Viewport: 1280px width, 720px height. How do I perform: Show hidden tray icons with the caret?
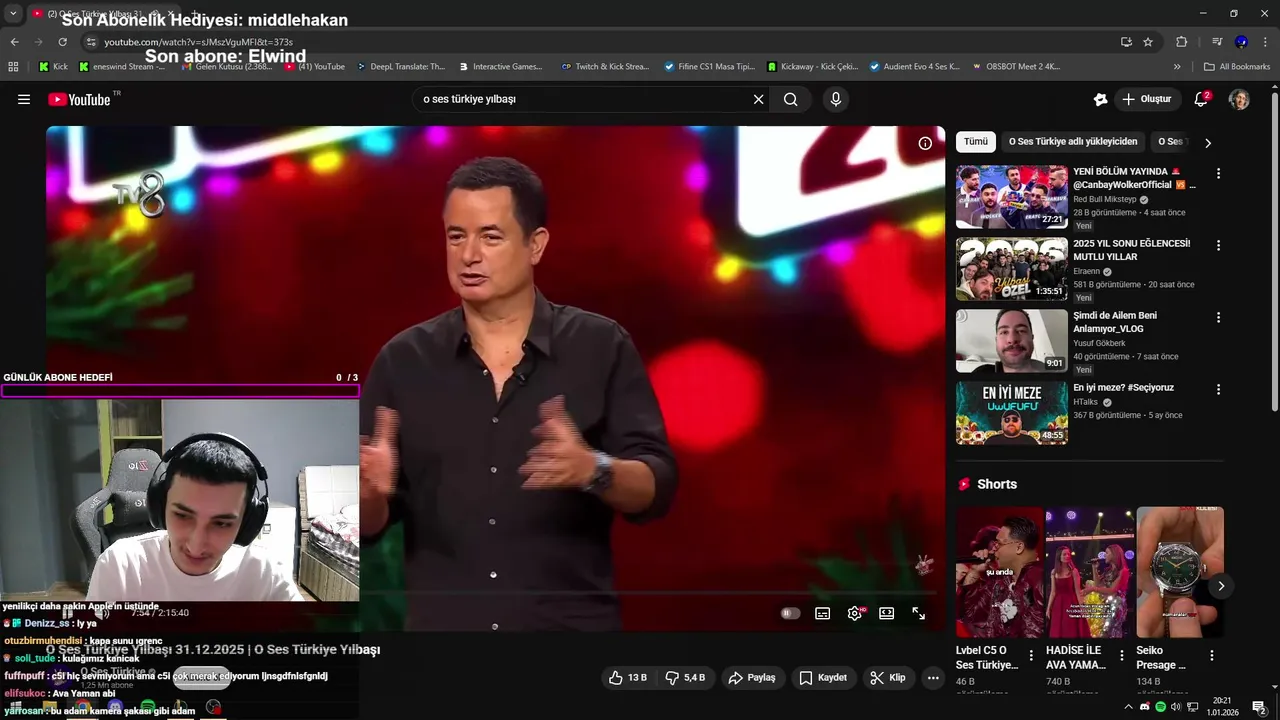1129,707
